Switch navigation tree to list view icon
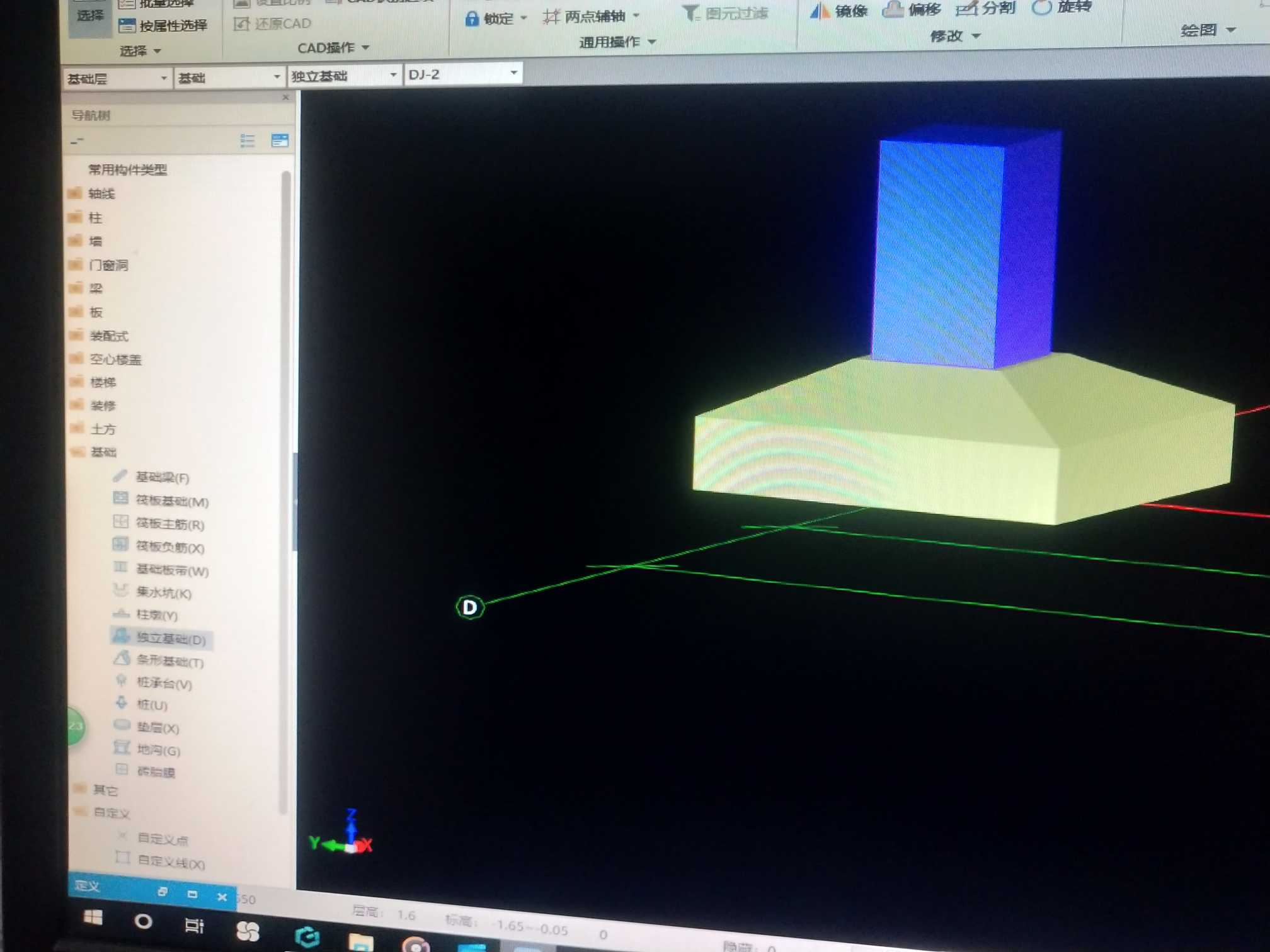Viewport: 1270px width, 952px height. click(x=248, y=140)
